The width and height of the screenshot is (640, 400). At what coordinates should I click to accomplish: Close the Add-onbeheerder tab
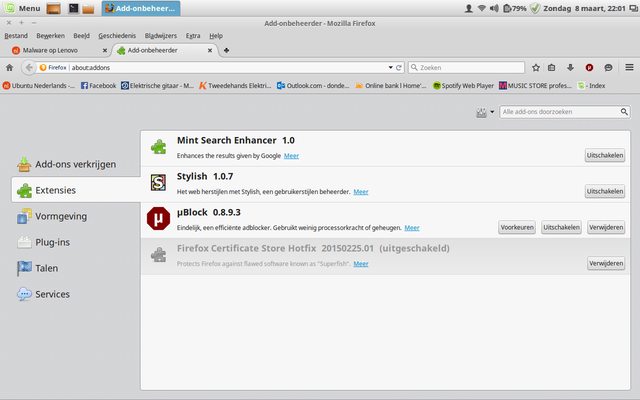pos(210,51)
